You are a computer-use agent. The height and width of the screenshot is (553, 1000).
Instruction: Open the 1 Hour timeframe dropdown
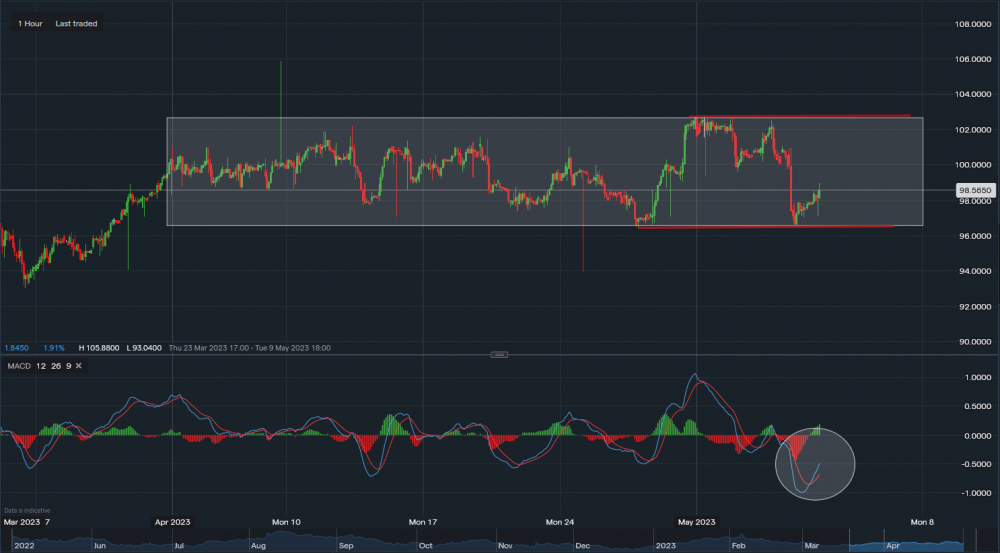28,23
